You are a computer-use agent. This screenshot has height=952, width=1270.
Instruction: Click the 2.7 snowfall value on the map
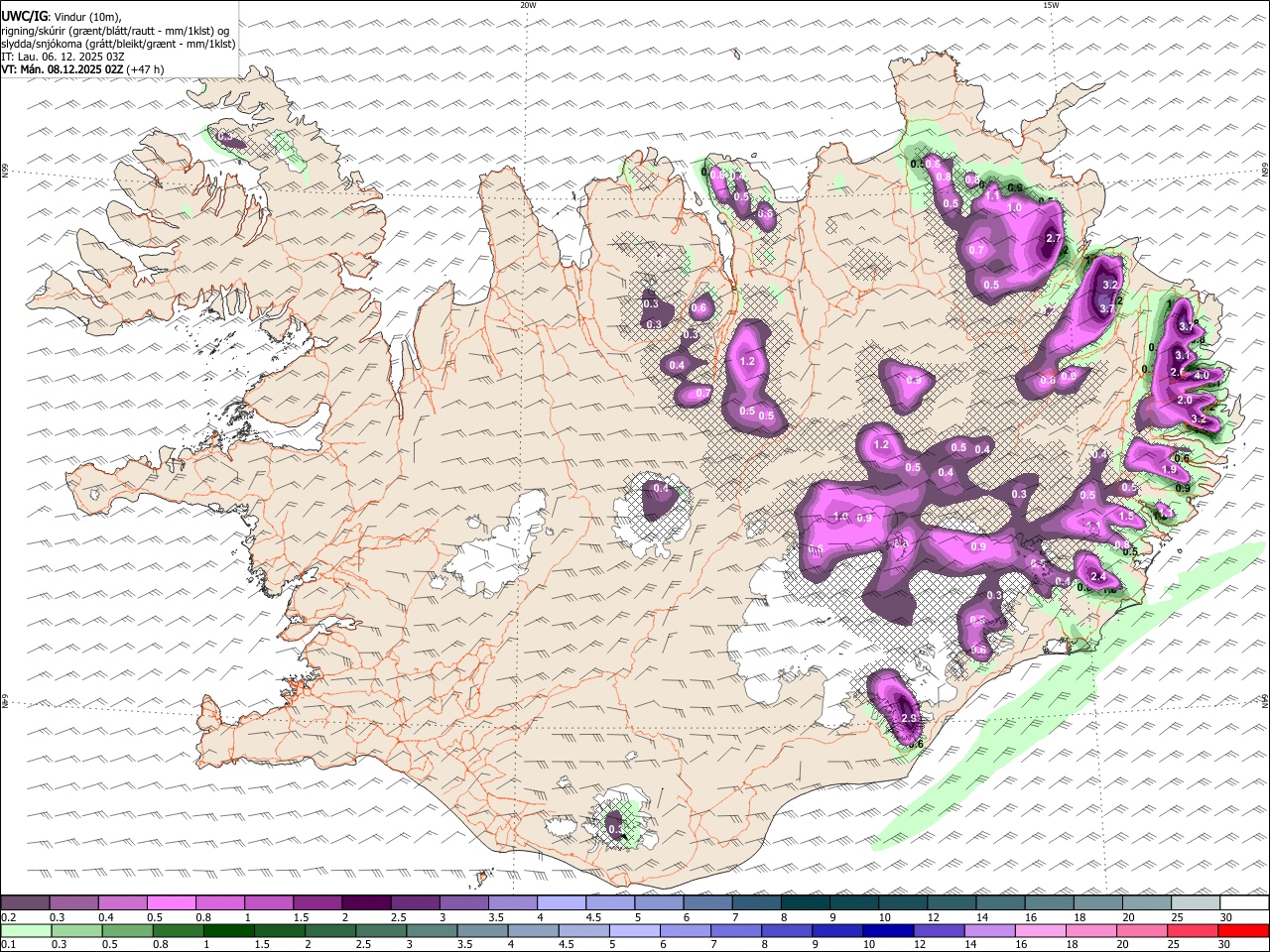coord(1054,239)
